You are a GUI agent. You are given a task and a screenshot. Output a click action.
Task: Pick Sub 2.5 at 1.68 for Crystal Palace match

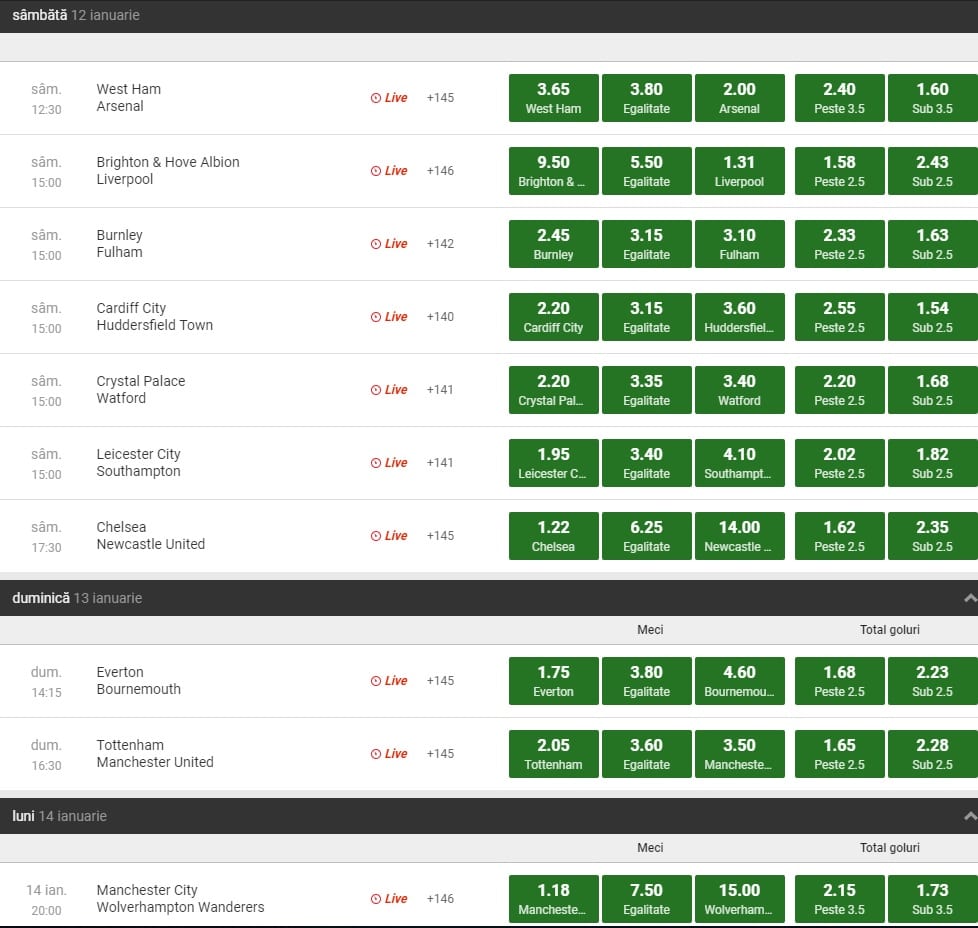(x=932, y=390)
